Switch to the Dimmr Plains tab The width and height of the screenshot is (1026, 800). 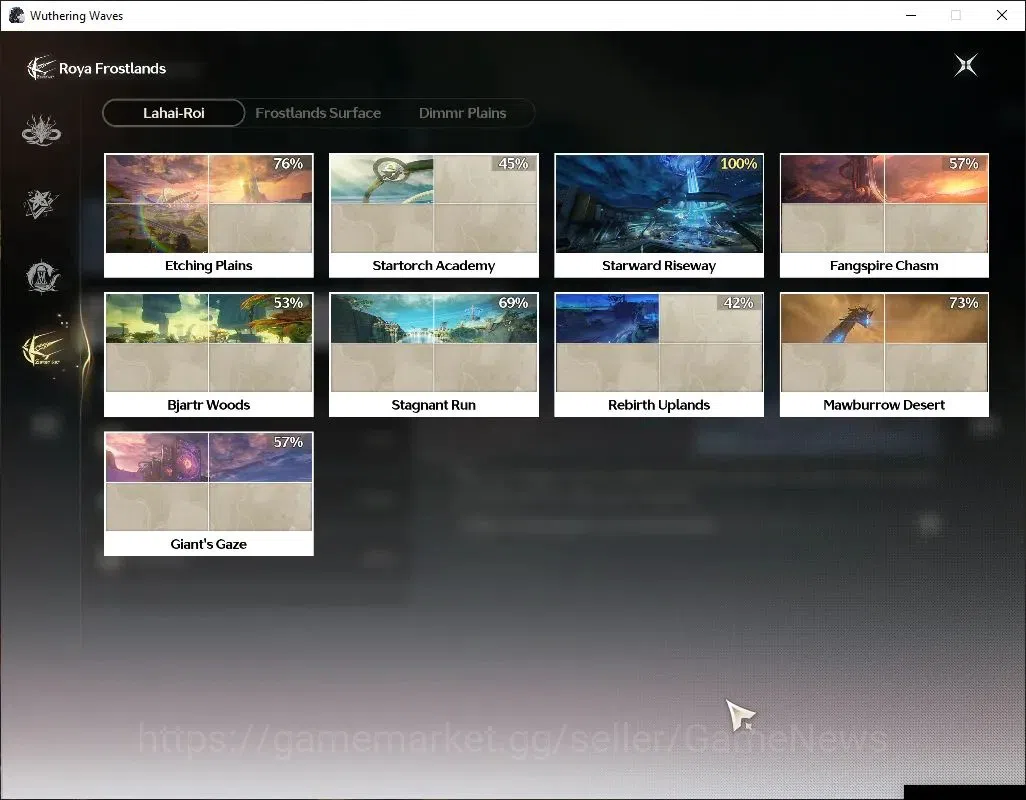click(463, 113)
